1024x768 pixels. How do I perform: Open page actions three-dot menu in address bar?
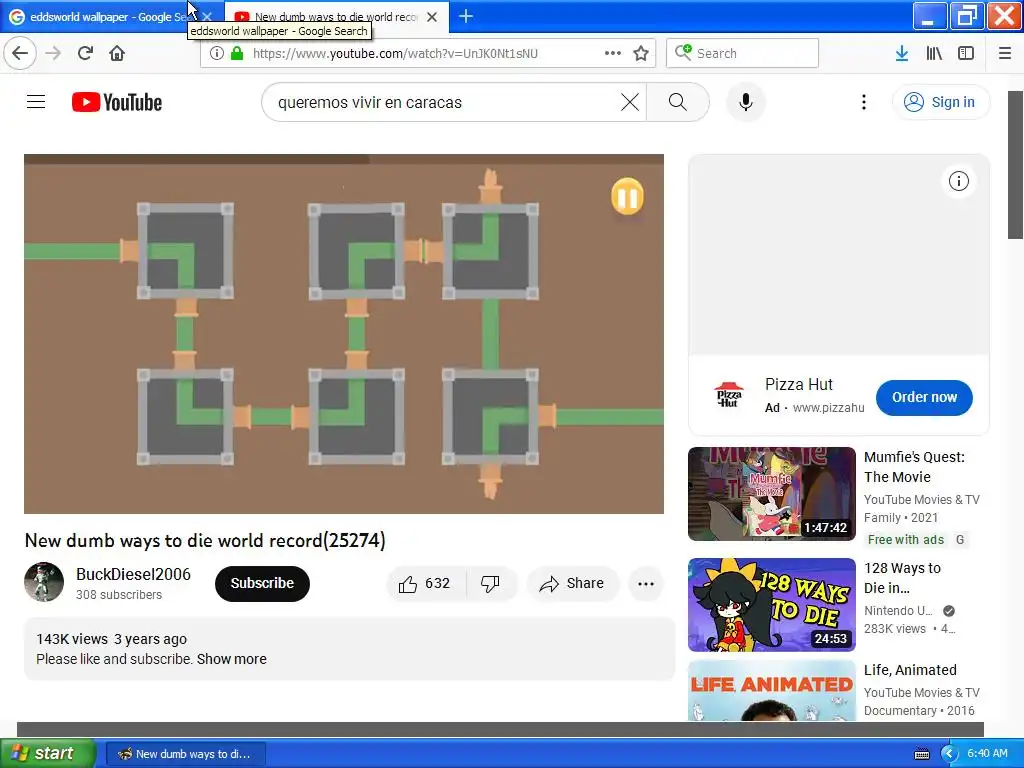click(613, 53)
